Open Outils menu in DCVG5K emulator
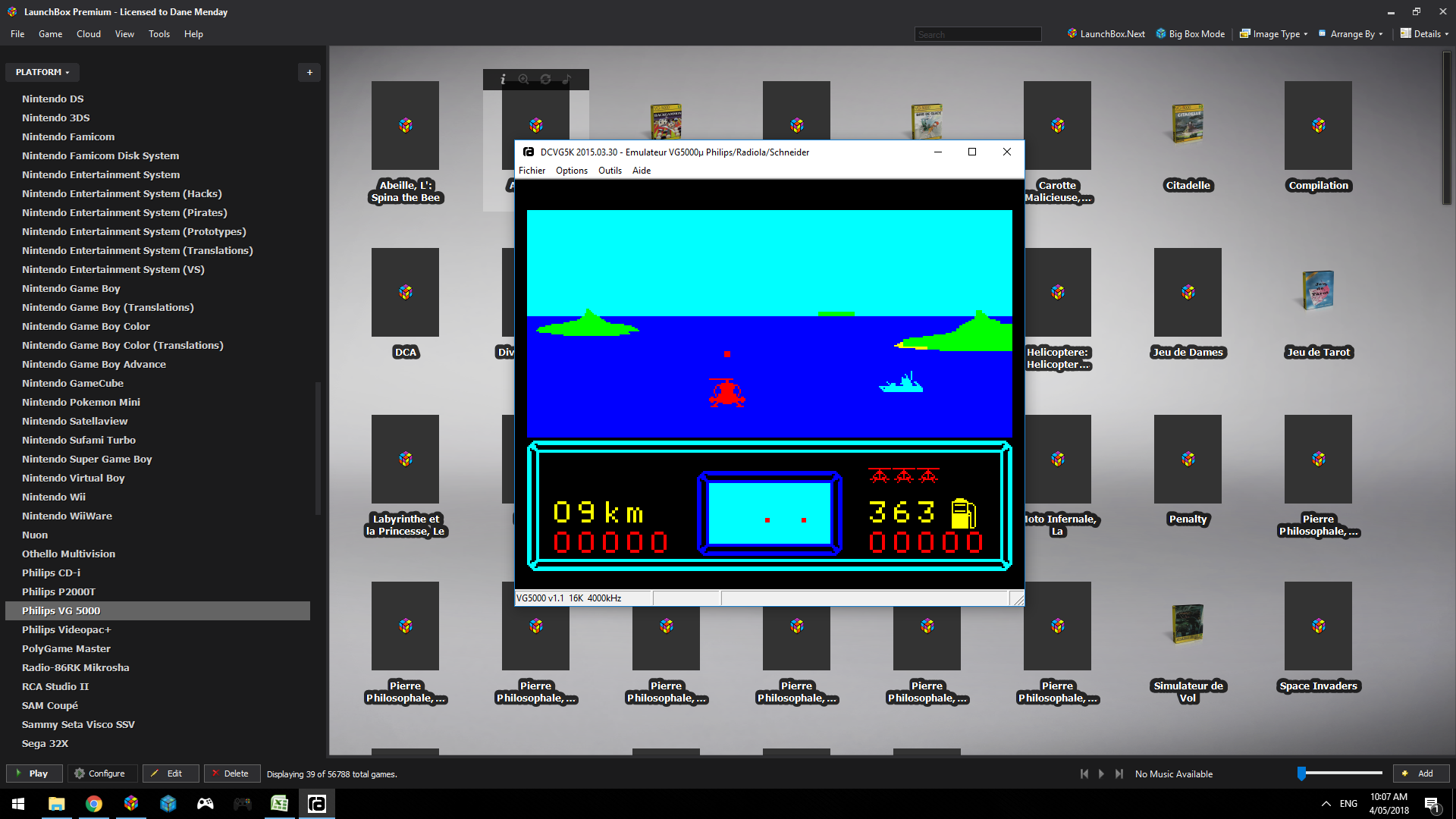The image size is (1456, 819). click(610, 171)
